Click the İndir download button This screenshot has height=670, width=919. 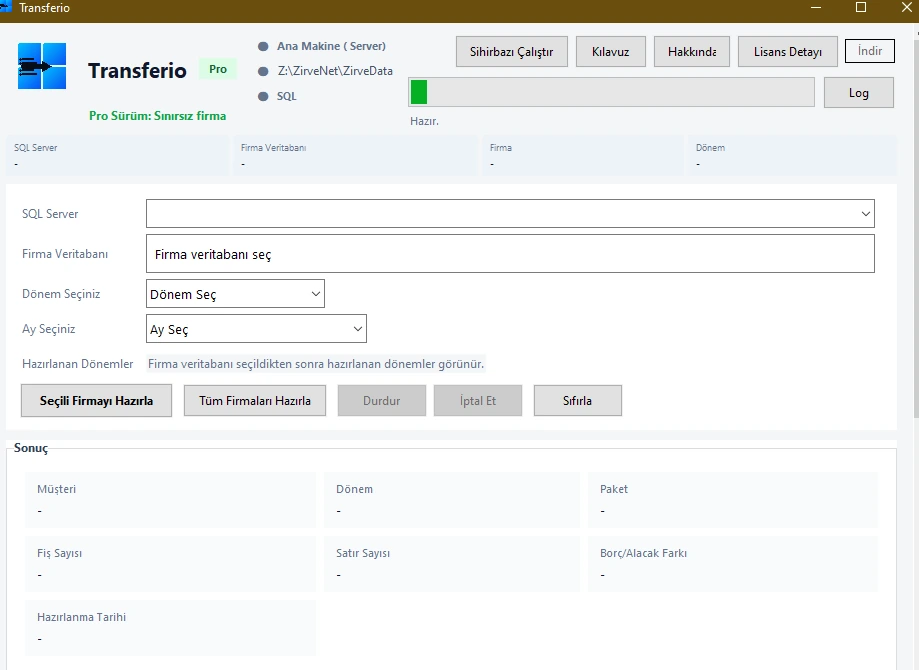point(870,51)
